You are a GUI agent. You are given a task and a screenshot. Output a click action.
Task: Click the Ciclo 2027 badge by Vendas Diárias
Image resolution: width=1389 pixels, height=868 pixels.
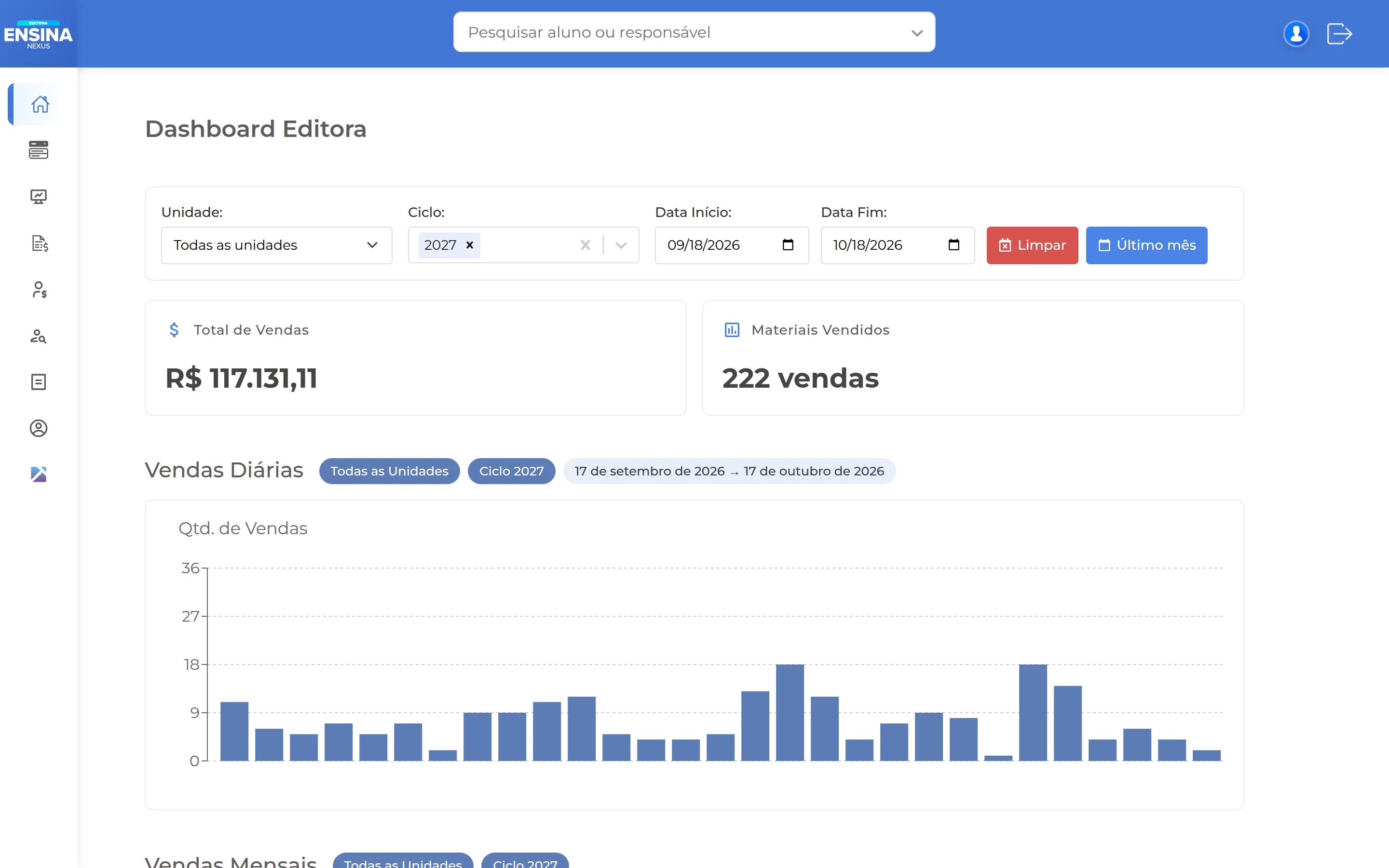click(x=511, y=471)
